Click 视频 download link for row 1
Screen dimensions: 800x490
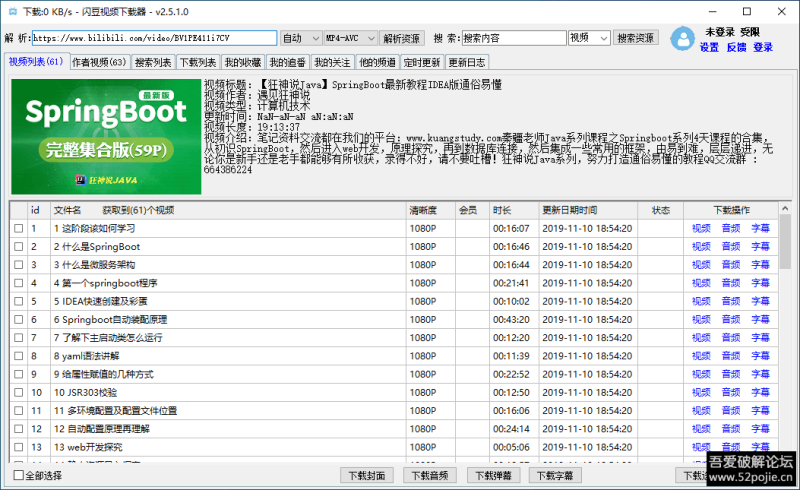[701, 228]
